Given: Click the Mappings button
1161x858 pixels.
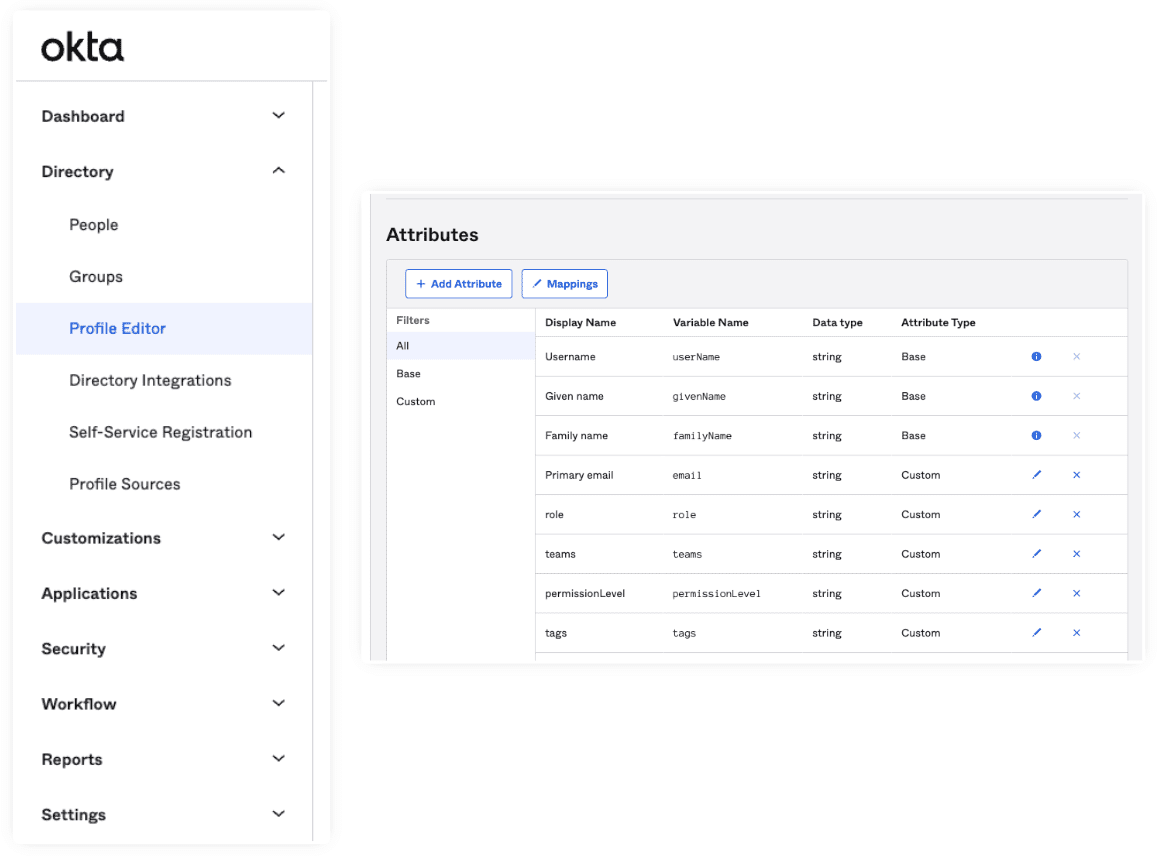Looking at the screenshot, I should pyautogui.click(x=565, y=284).
